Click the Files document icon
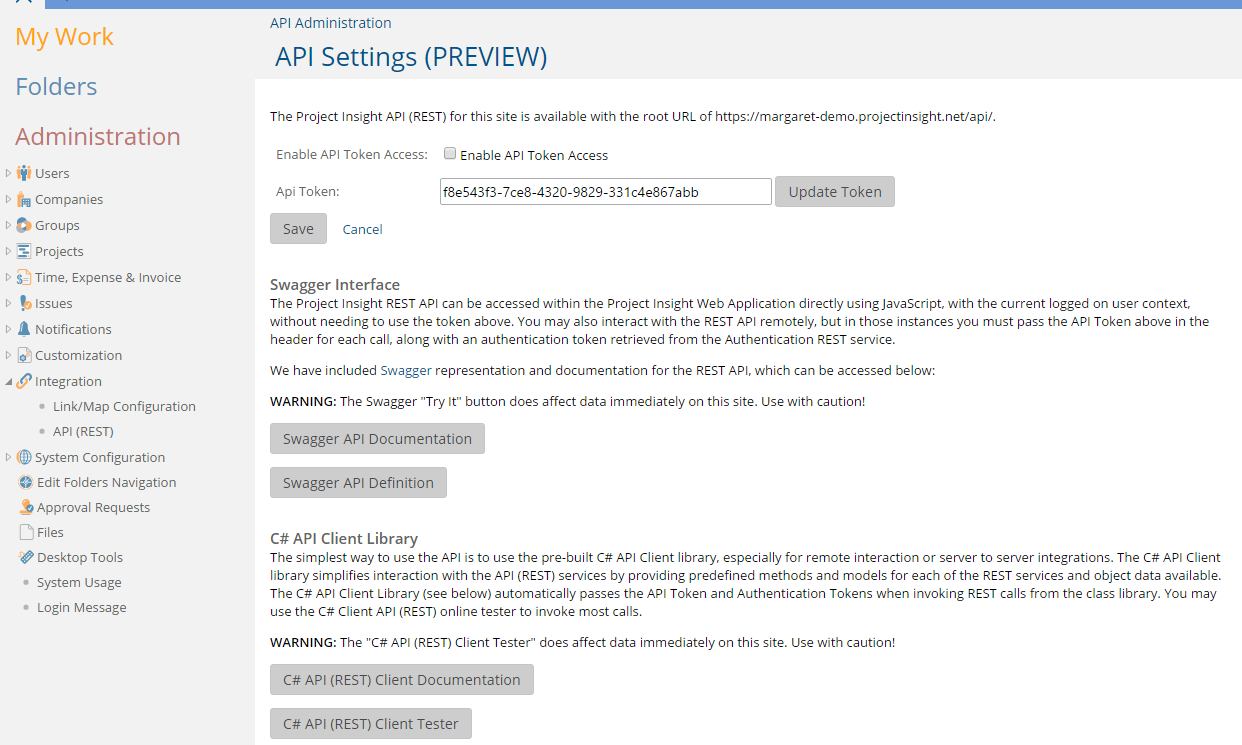The width and height of the screenshot is (1242, 745). 26,532
